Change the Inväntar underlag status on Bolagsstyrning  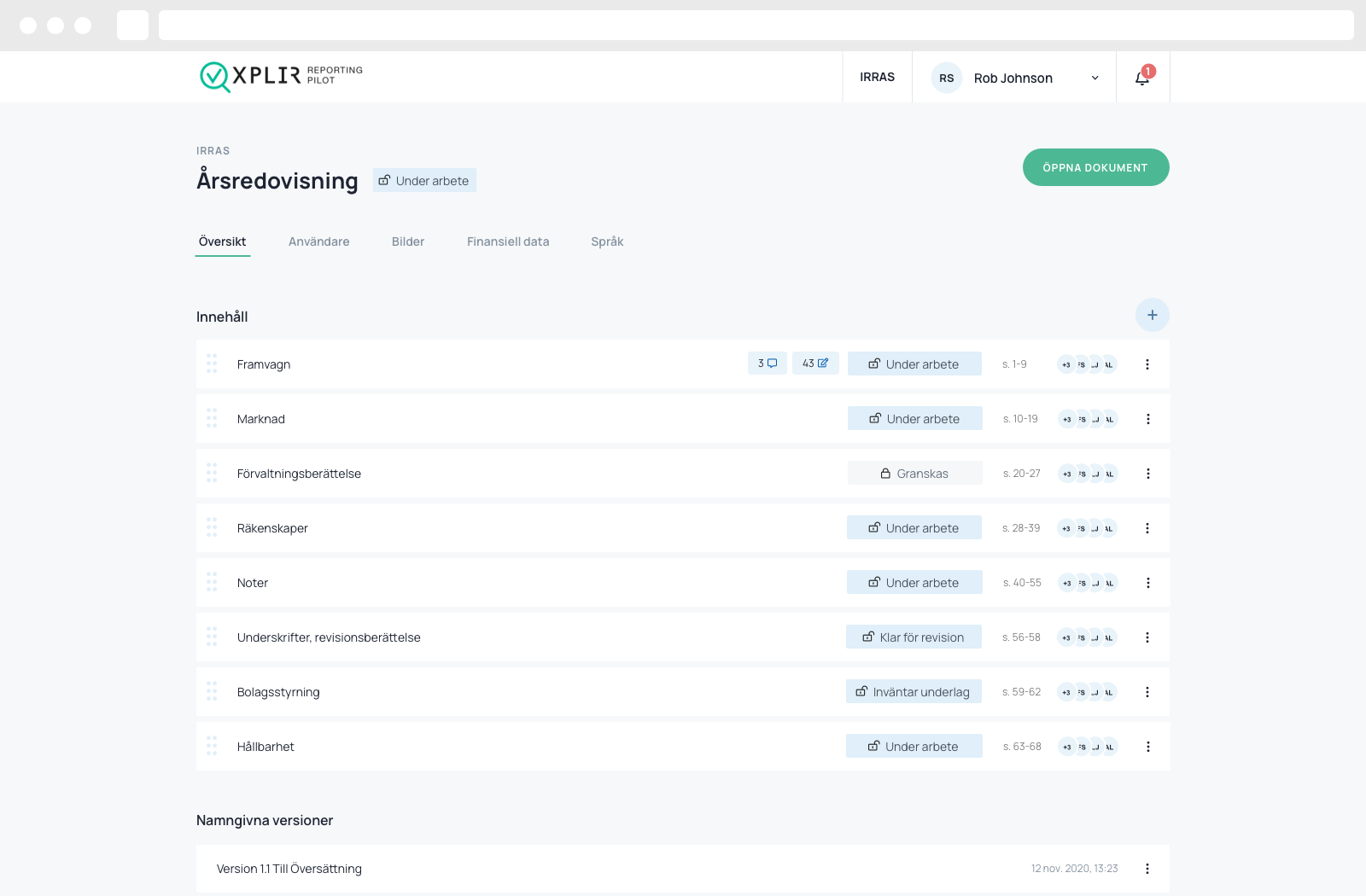[914, 692]
